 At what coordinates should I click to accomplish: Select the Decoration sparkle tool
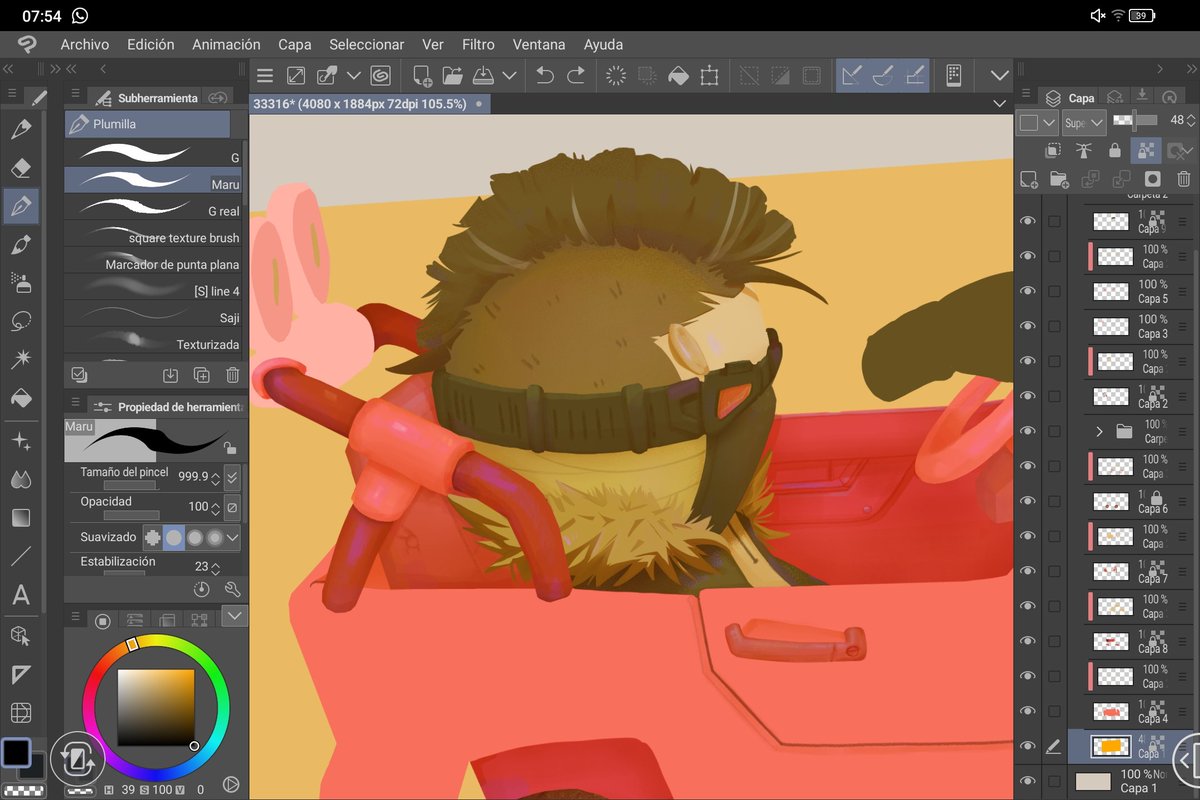pos(21,441)
